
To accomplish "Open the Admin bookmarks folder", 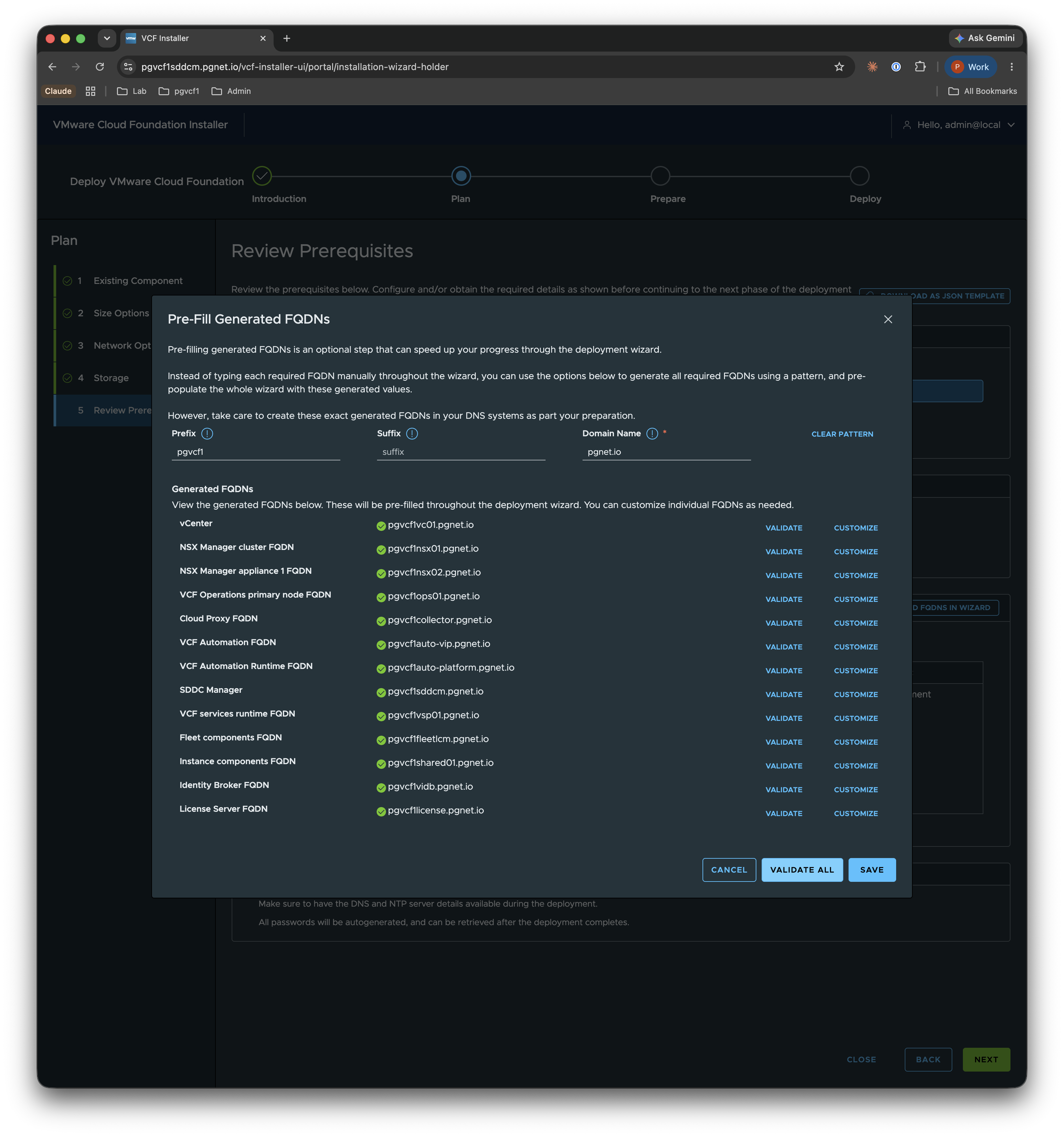I will [231, 91].
